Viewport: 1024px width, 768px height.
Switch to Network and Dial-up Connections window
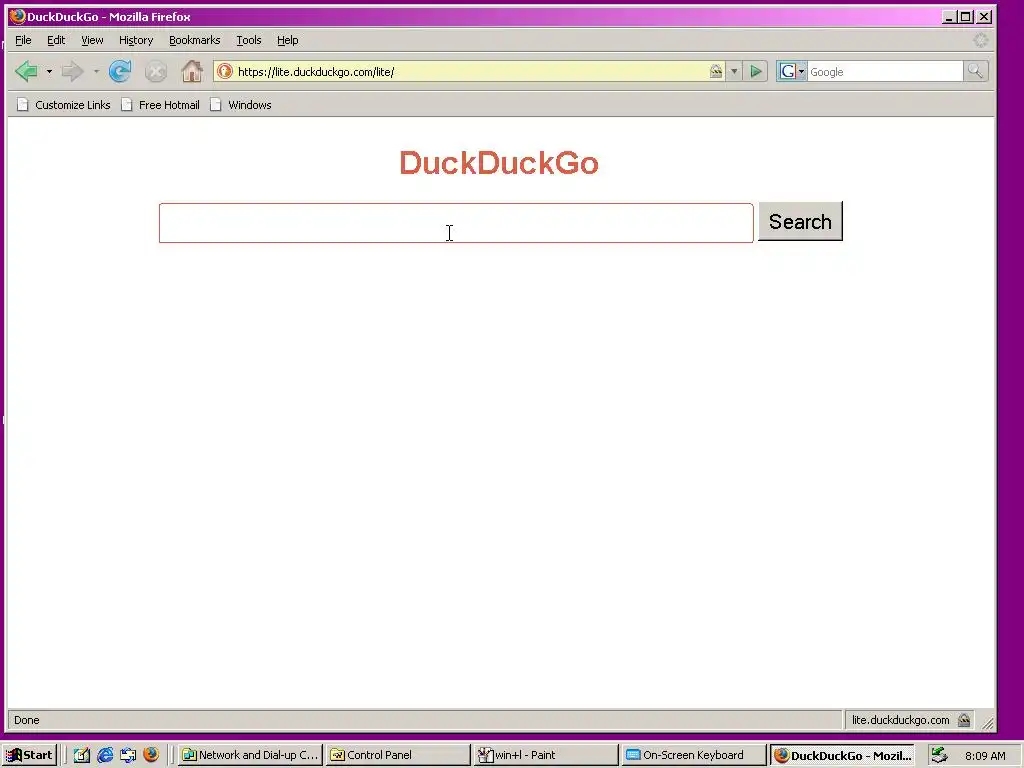click(250, 755)
